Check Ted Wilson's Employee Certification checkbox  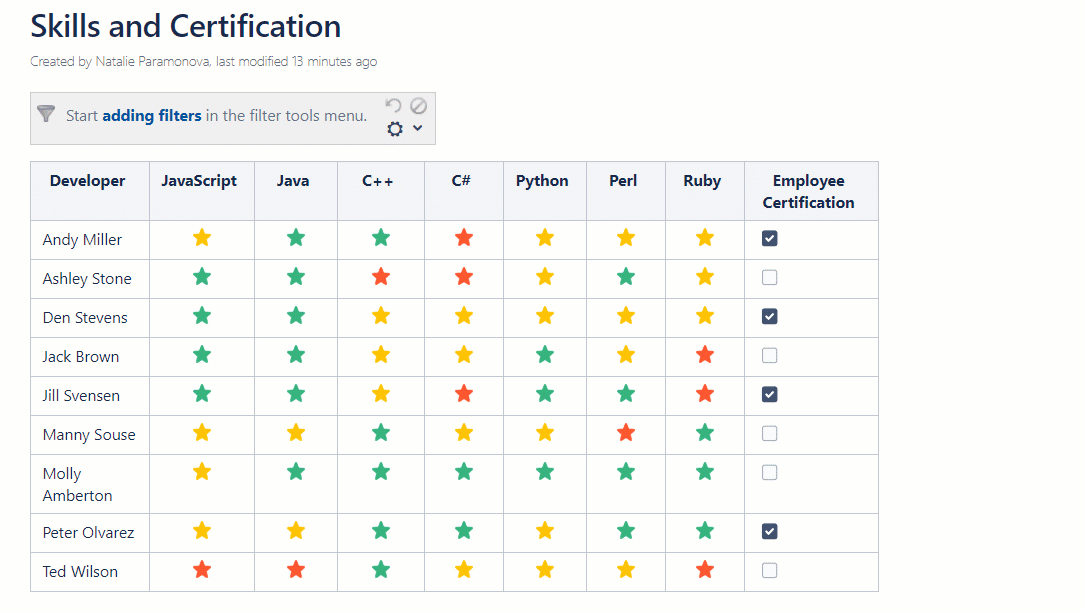tap(769, 570)
